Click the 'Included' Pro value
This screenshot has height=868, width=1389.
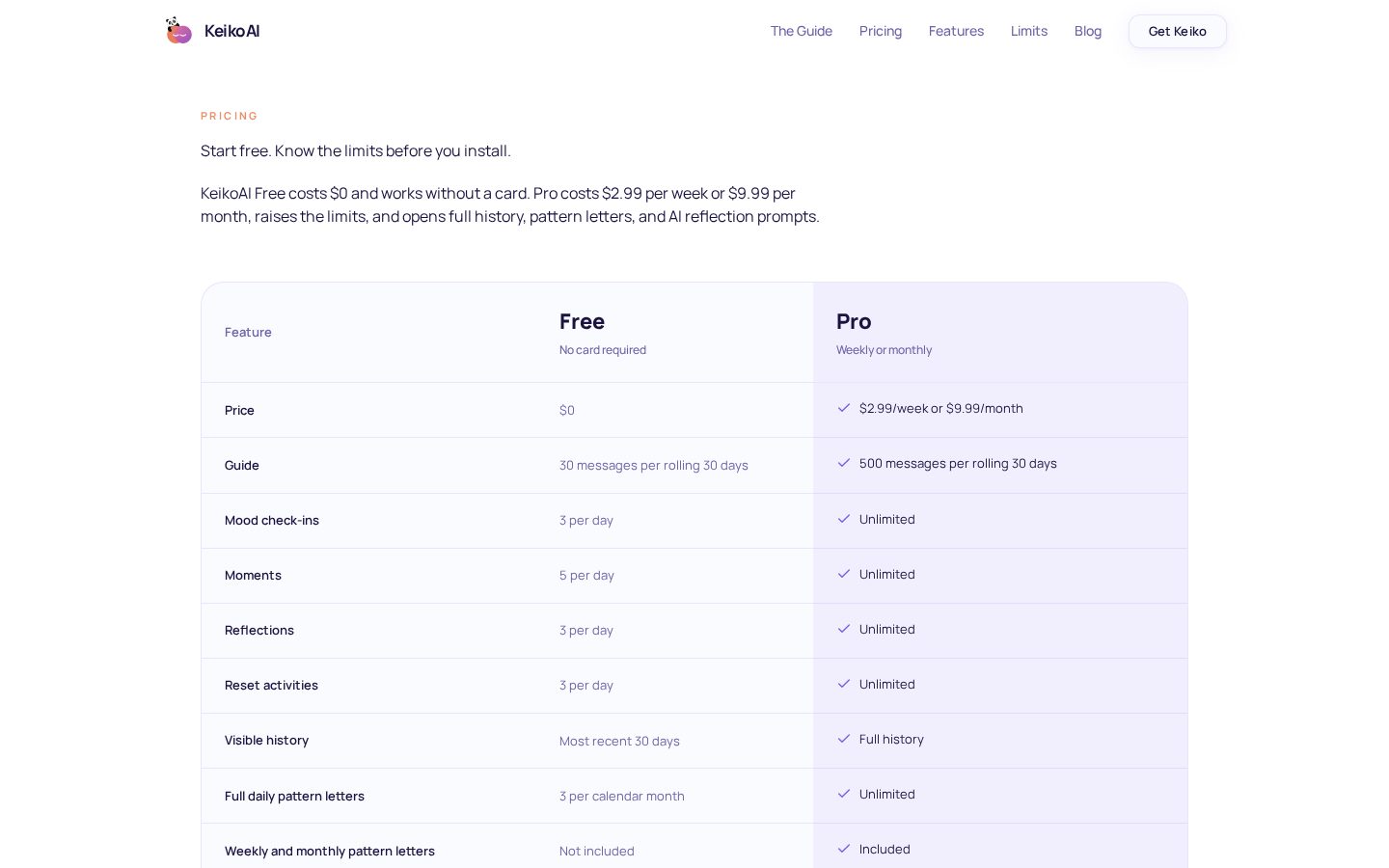[x=885, y=849]
